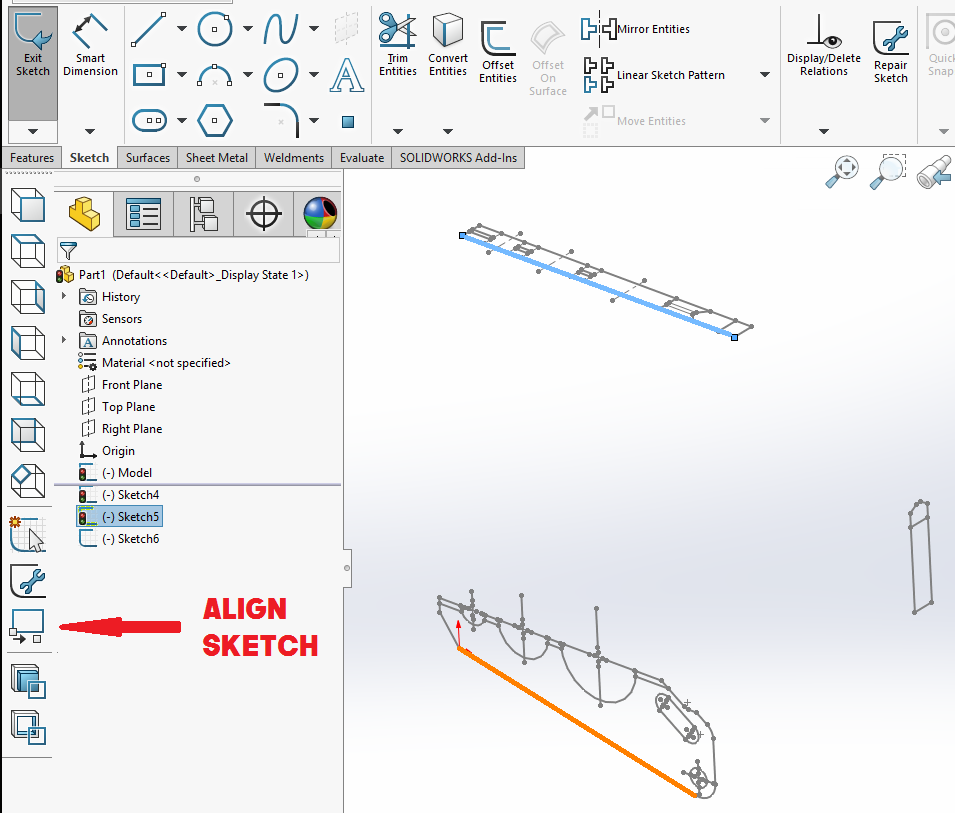
Task: Select the Ellipse sketch tool
Action: point(281,75)
